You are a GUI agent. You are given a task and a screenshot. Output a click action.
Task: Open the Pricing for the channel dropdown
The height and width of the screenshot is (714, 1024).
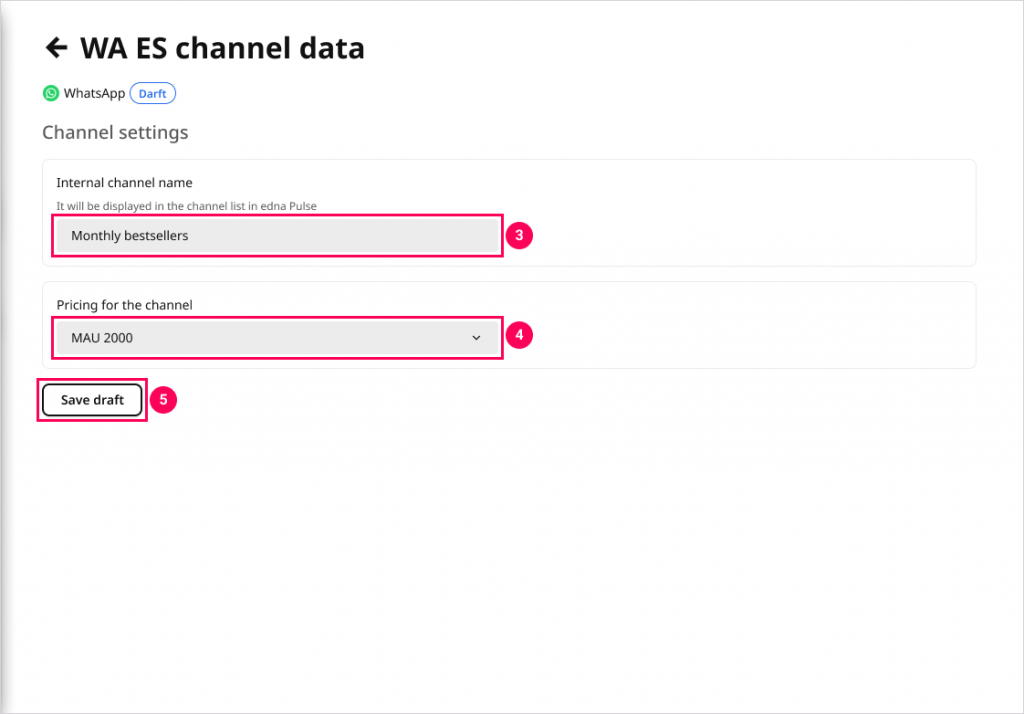click(x=277, y=338)
